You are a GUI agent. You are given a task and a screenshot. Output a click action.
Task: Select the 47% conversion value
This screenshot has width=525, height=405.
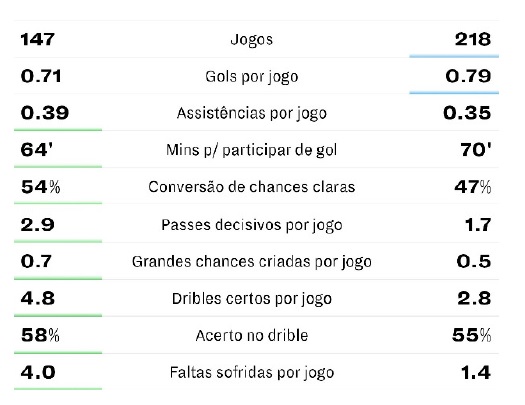coord(472,187)
